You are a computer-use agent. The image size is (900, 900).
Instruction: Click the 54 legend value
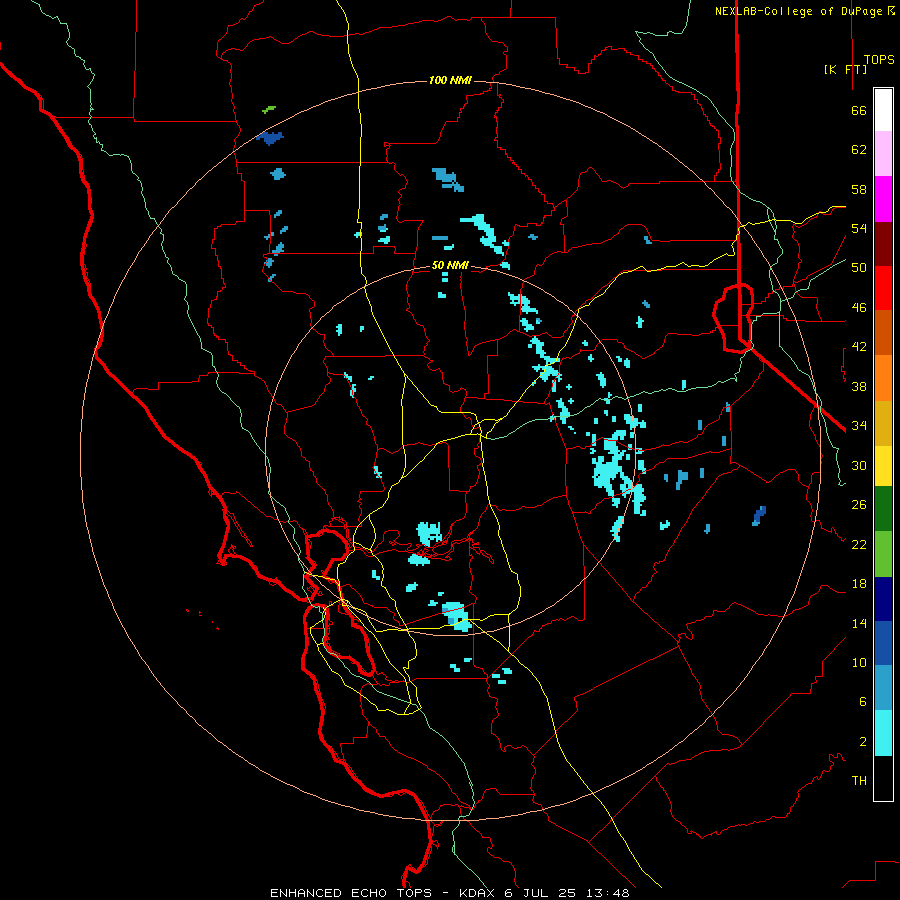coord(859,228)
